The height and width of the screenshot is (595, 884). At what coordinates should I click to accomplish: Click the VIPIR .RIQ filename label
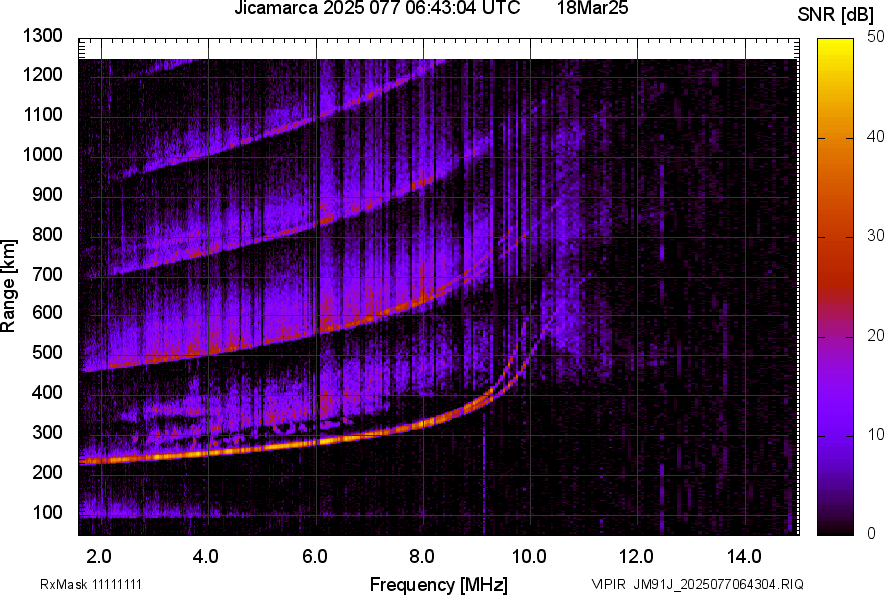click(x=697, y=584)
